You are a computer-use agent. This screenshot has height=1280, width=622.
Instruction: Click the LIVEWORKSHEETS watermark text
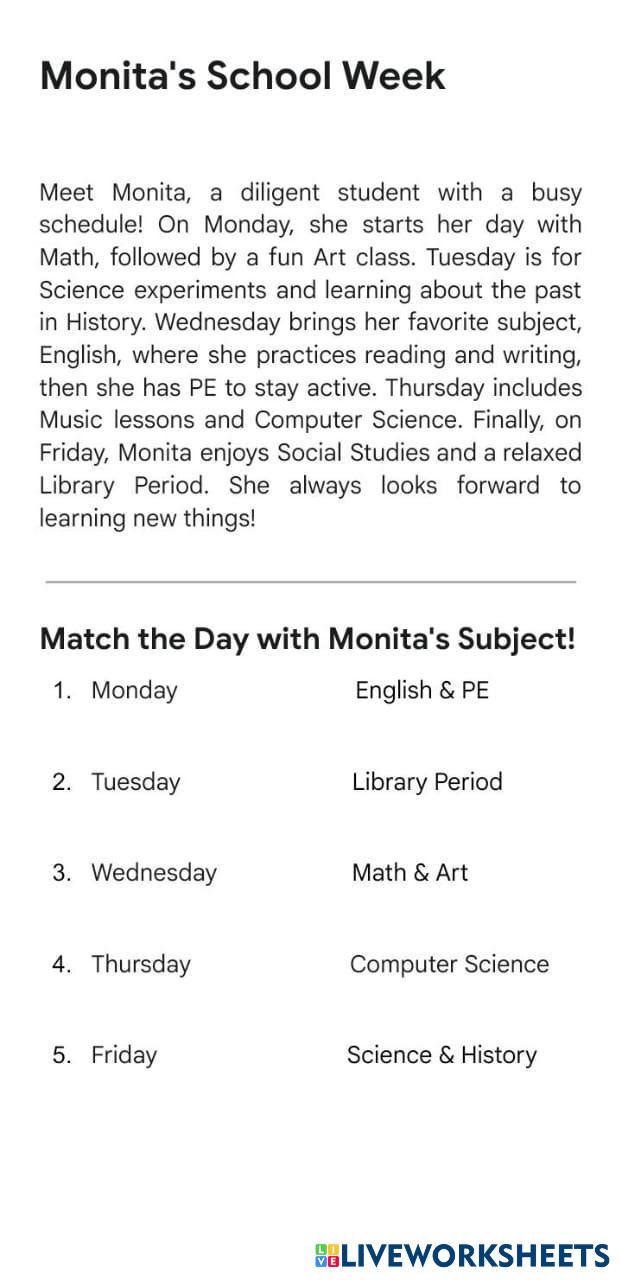(x=475, y=1256)
